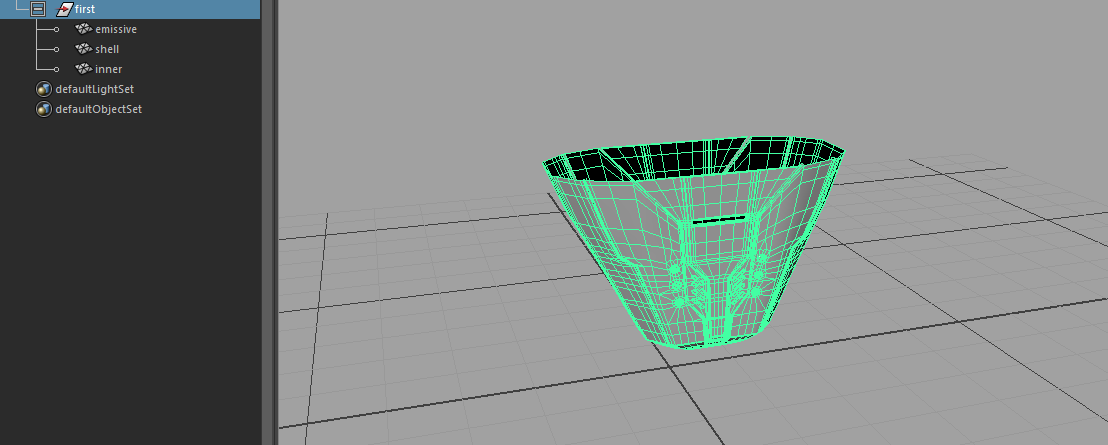Click the mesh icon next to shell
This screenshot has height=445, width=1108.
click(83, 49)
